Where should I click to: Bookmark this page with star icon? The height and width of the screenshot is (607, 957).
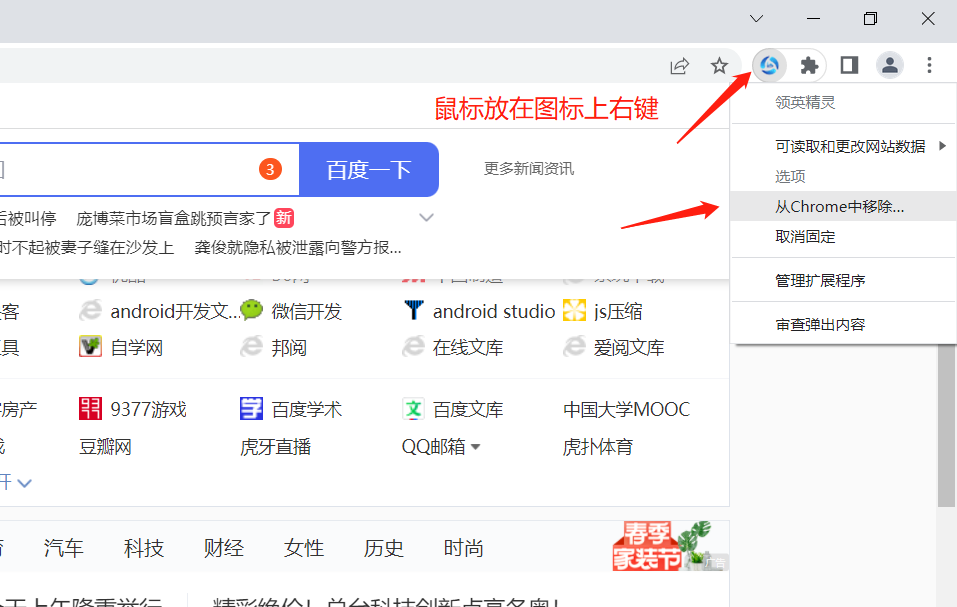tap(719, 66)
